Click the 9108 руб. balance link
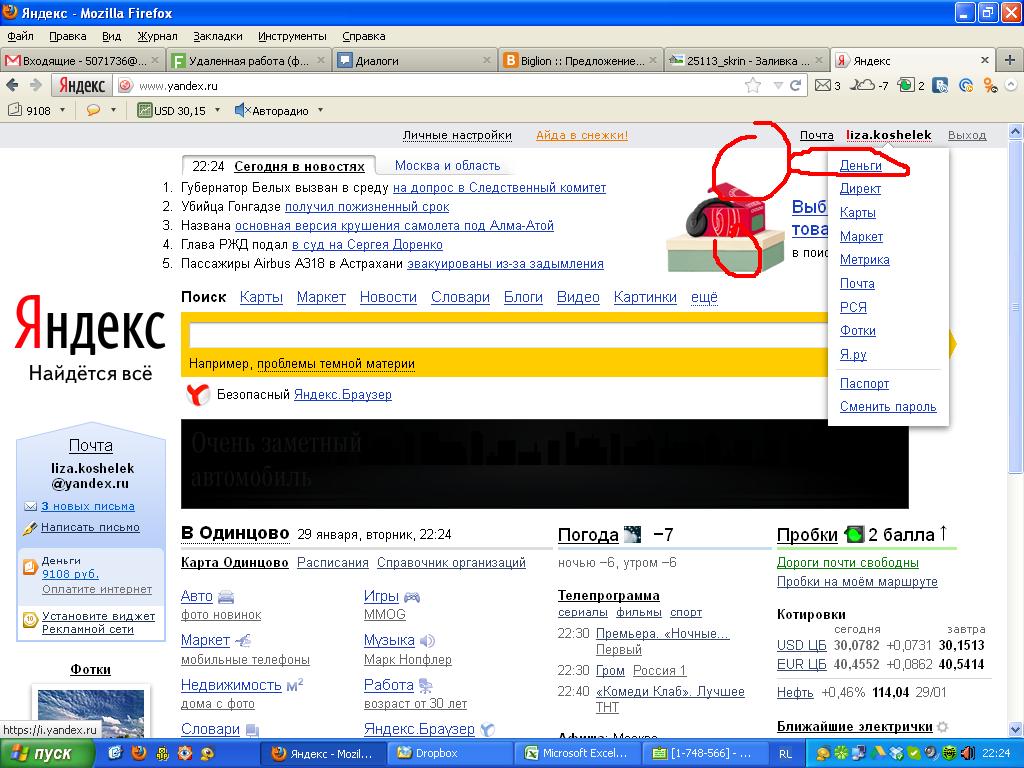1024x768 pixels. [x=71, y=574]
